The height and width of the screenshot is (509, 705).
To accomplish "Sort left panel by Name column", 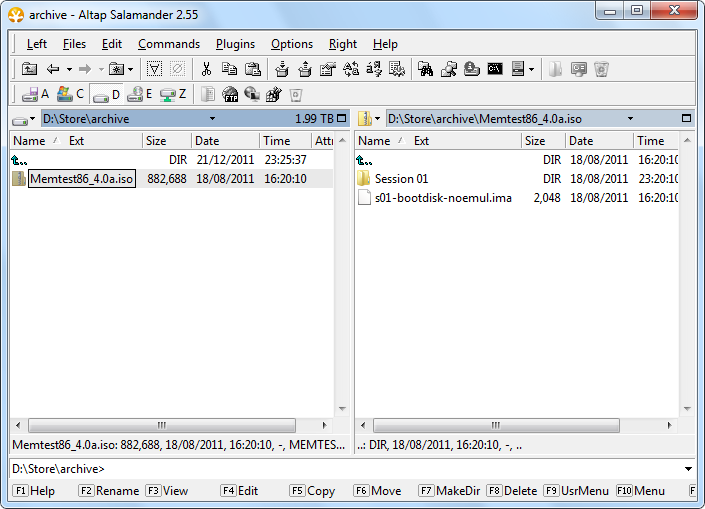I will pos(29,141).
